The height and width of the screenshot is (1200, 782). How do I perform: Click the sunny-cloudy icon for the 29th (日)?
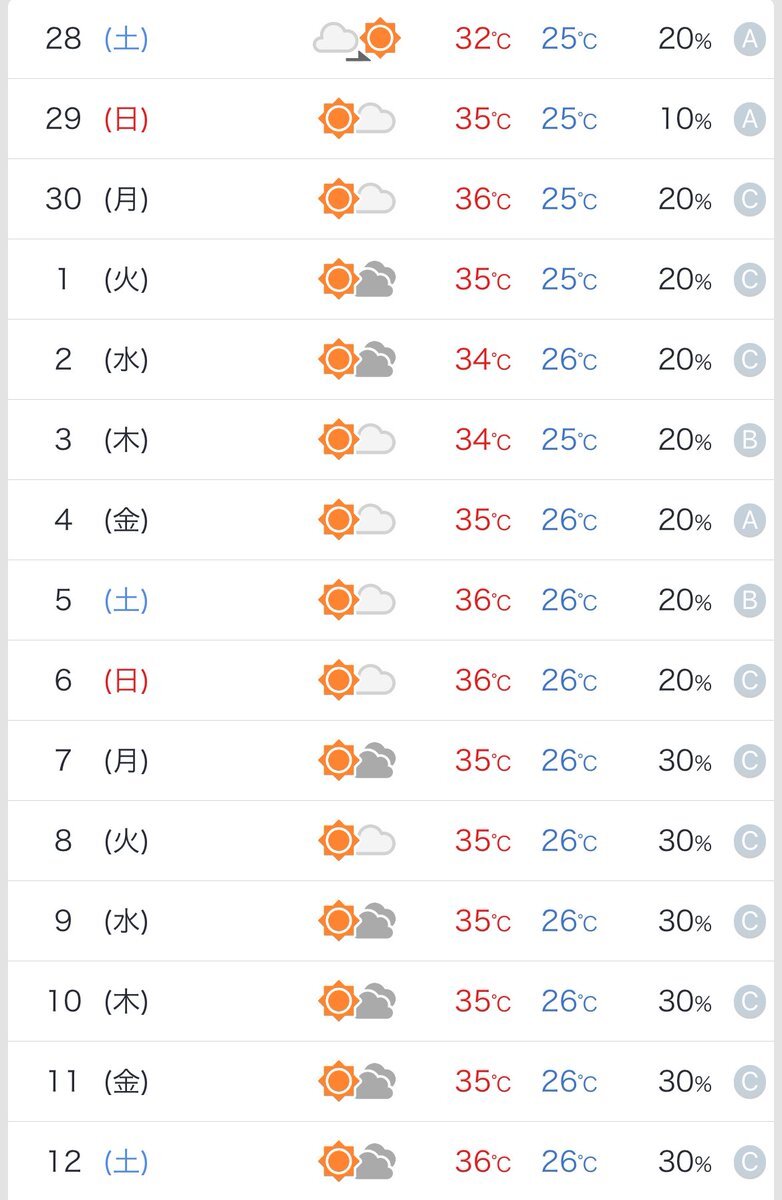tap(357, 119)
